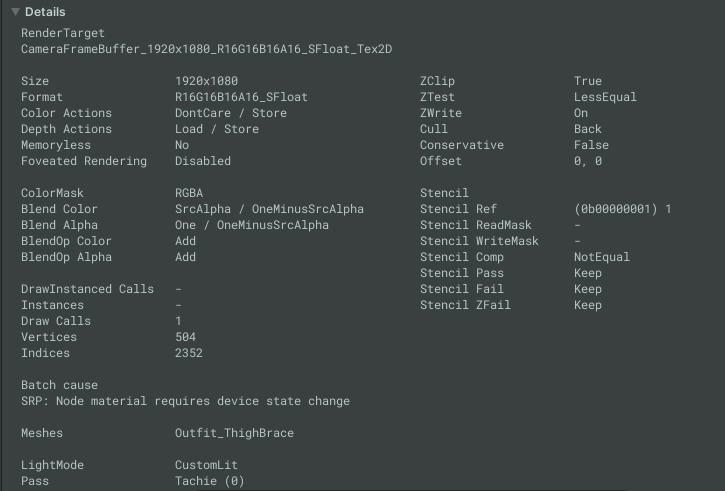725x491 pixels.
Task: Select the Indices count 2352
Action: pos(189,353)
